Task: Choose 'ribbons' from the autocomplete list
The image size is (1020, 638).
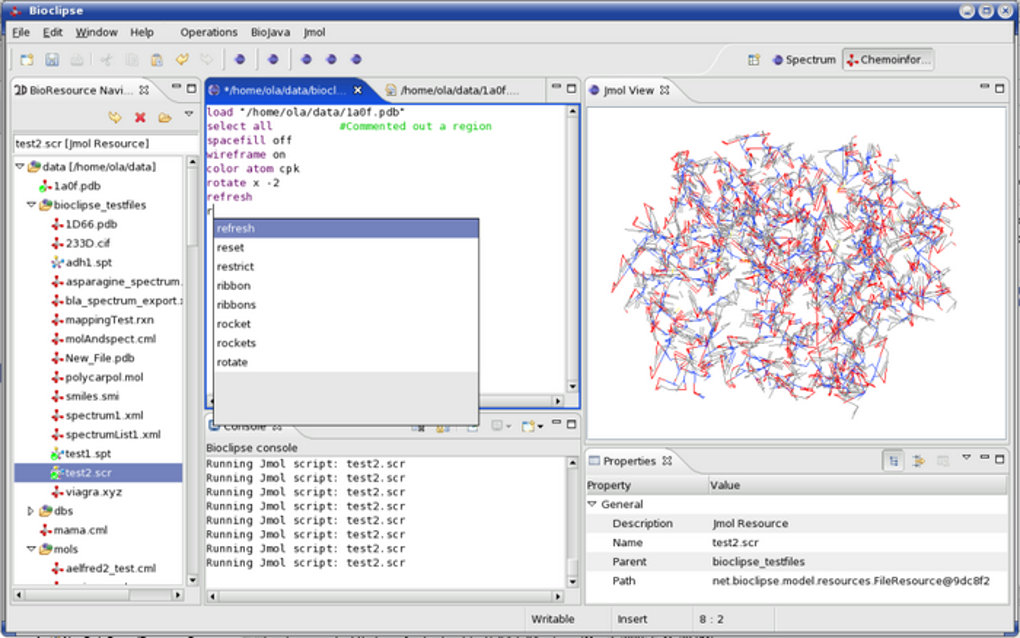Action: [x=237, y=305]
